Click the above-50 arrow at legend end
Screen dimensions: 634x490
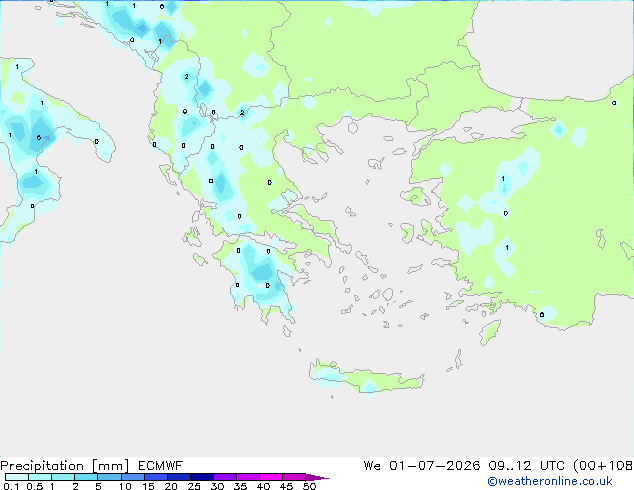pos(317,477)
